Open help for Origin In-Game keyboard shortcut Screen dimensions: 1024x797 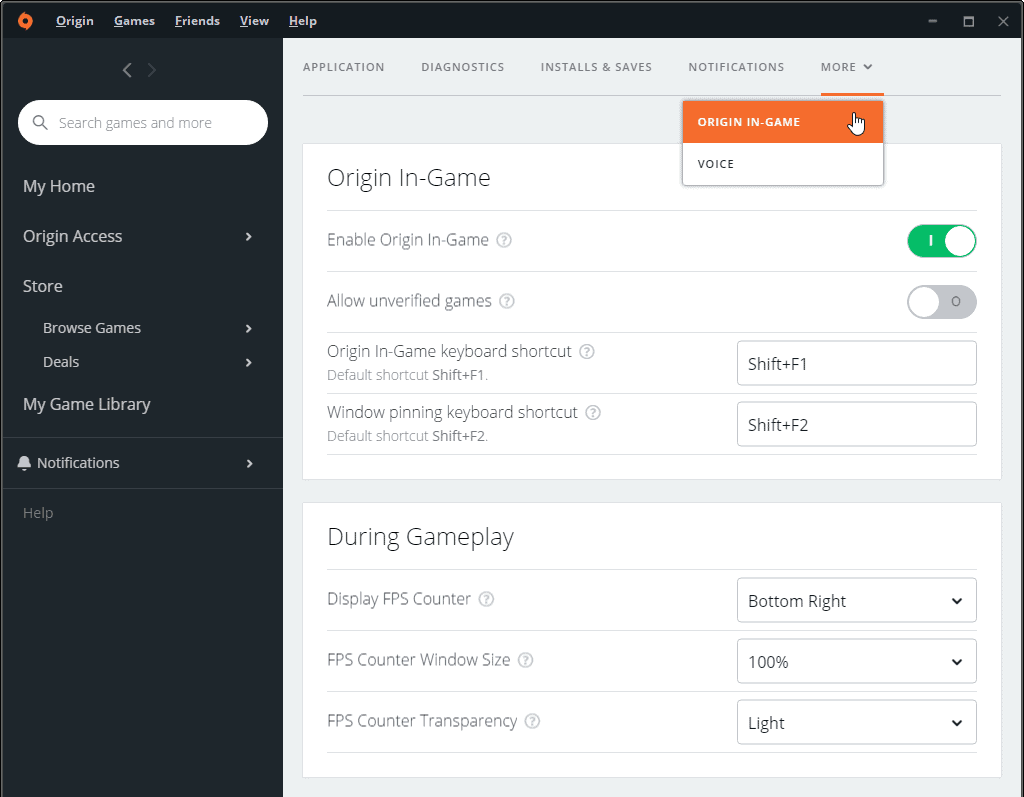(x=587, y=351)
